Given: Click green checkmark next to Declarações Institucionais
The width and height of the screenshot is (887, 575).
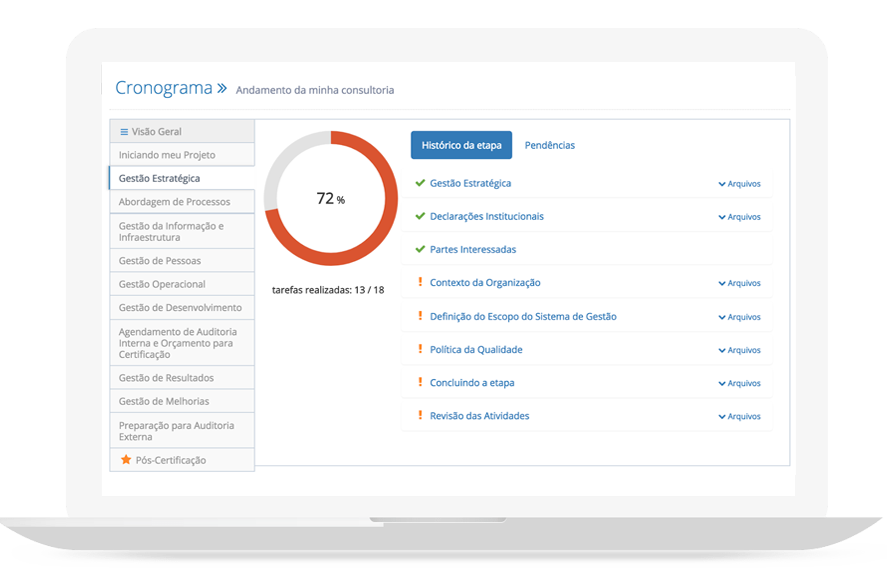Looking at the screenshot, I should (420, 216).
